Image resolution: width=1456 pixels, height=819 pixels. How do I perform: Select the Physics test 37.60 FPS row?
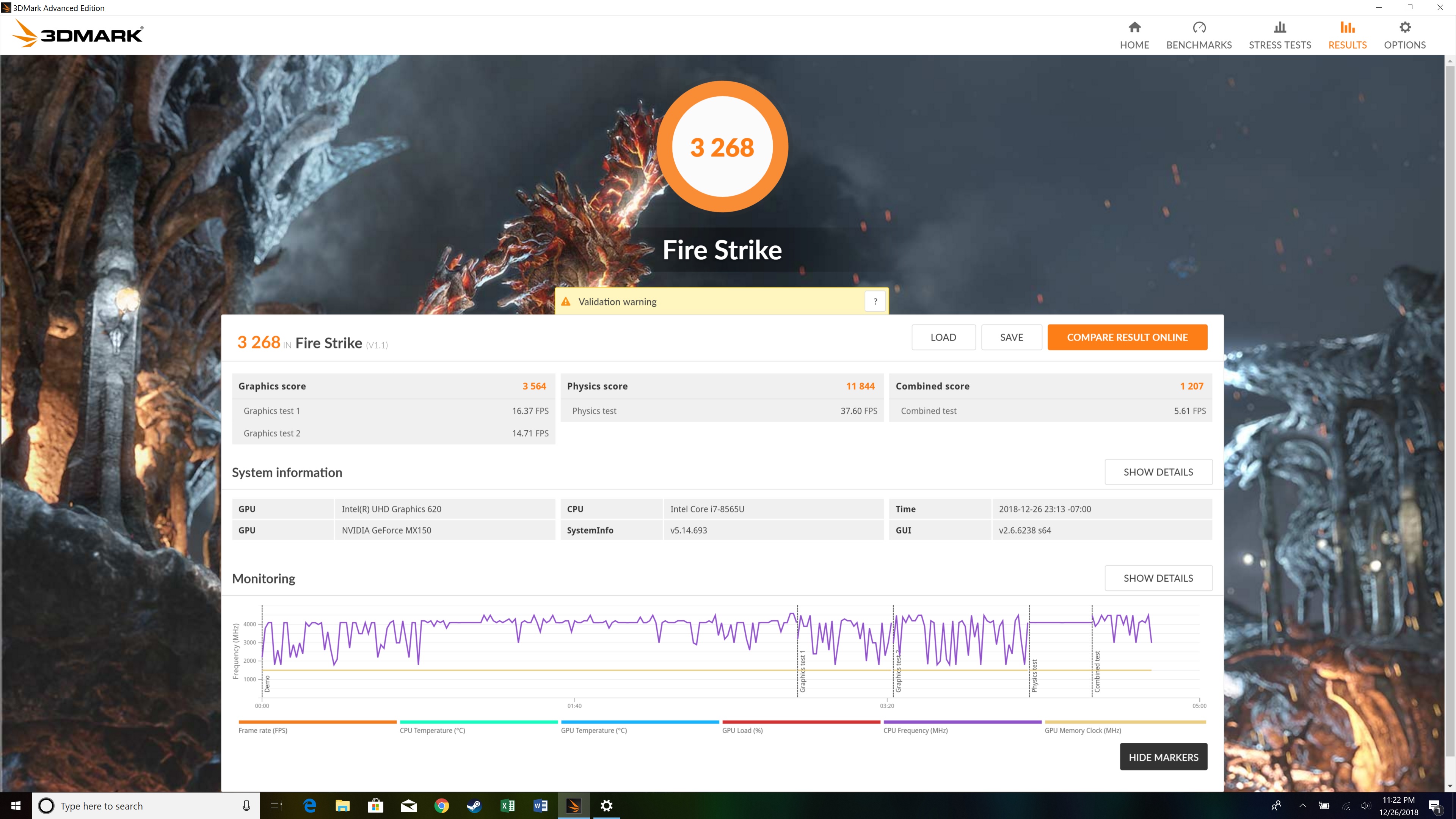pyautogui.click(x=722, y=411)
